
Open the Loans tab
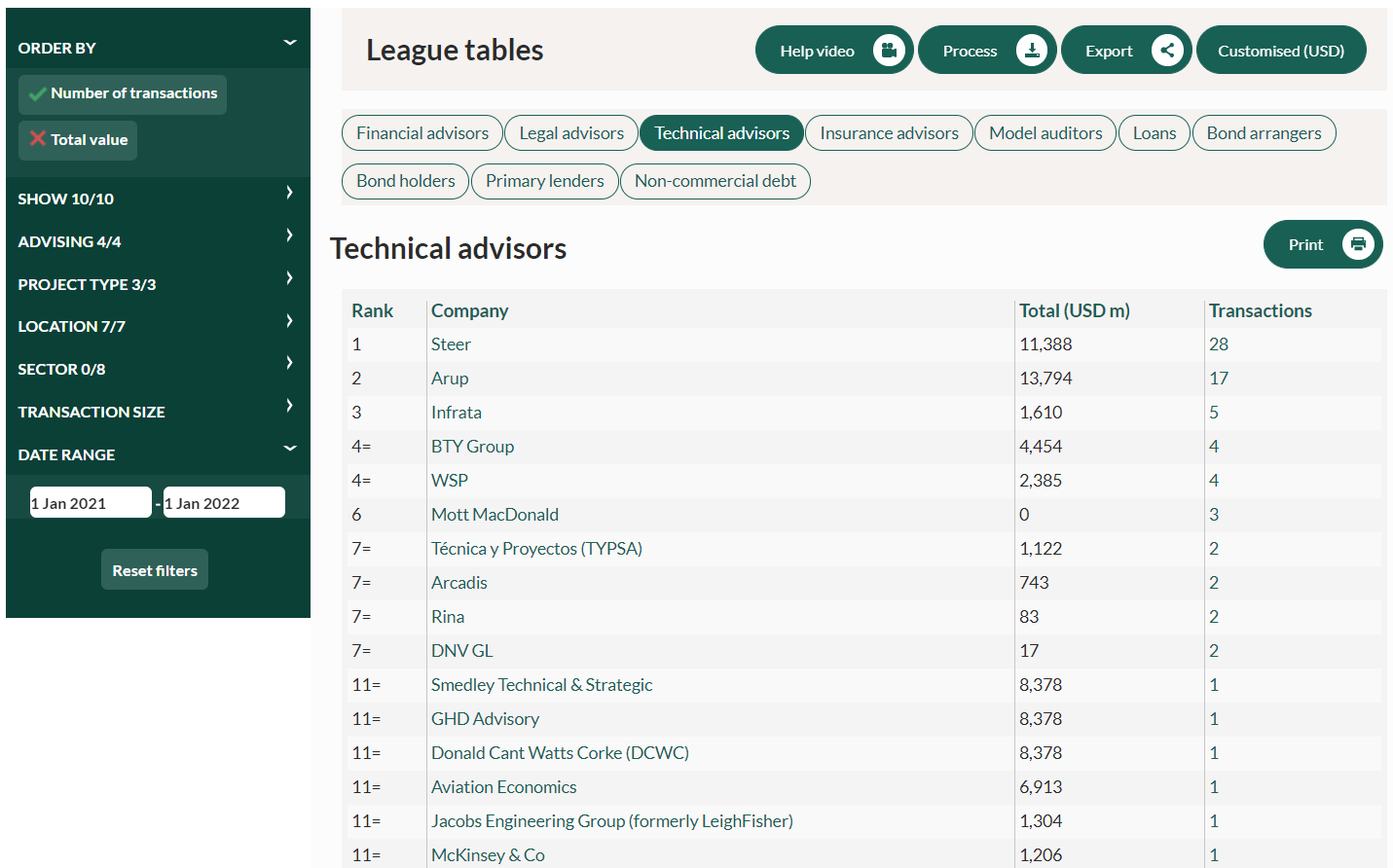[x=1155, y=133]
